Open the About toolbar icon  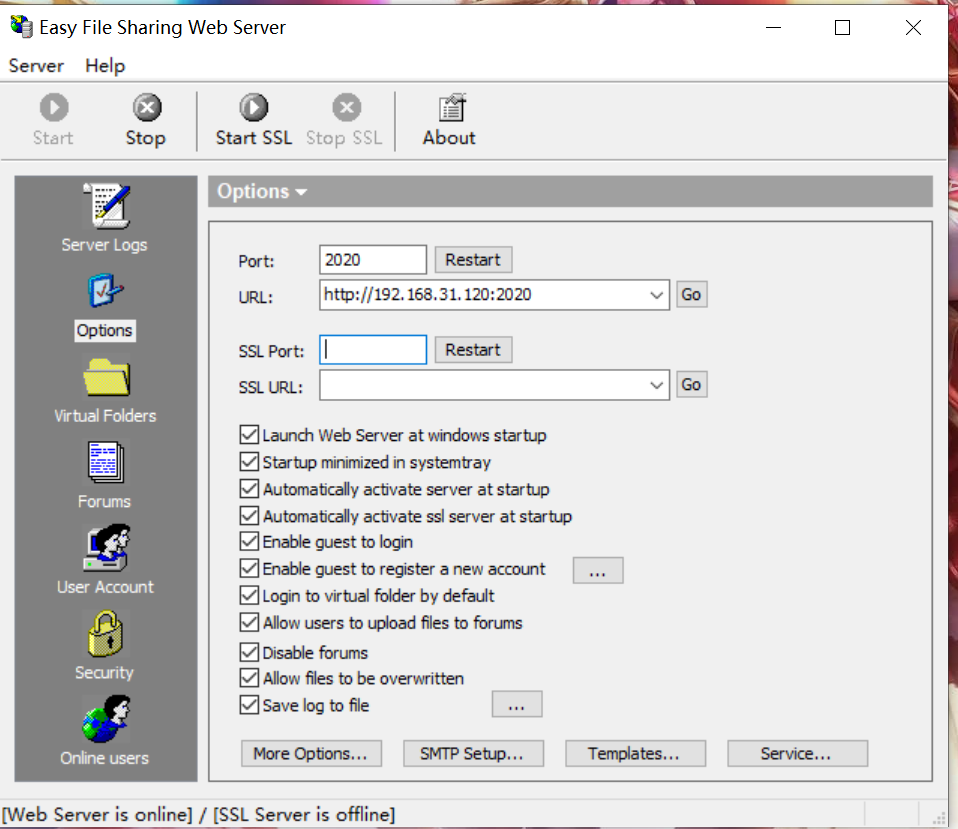pyautogui.click(x=450, y=120)
